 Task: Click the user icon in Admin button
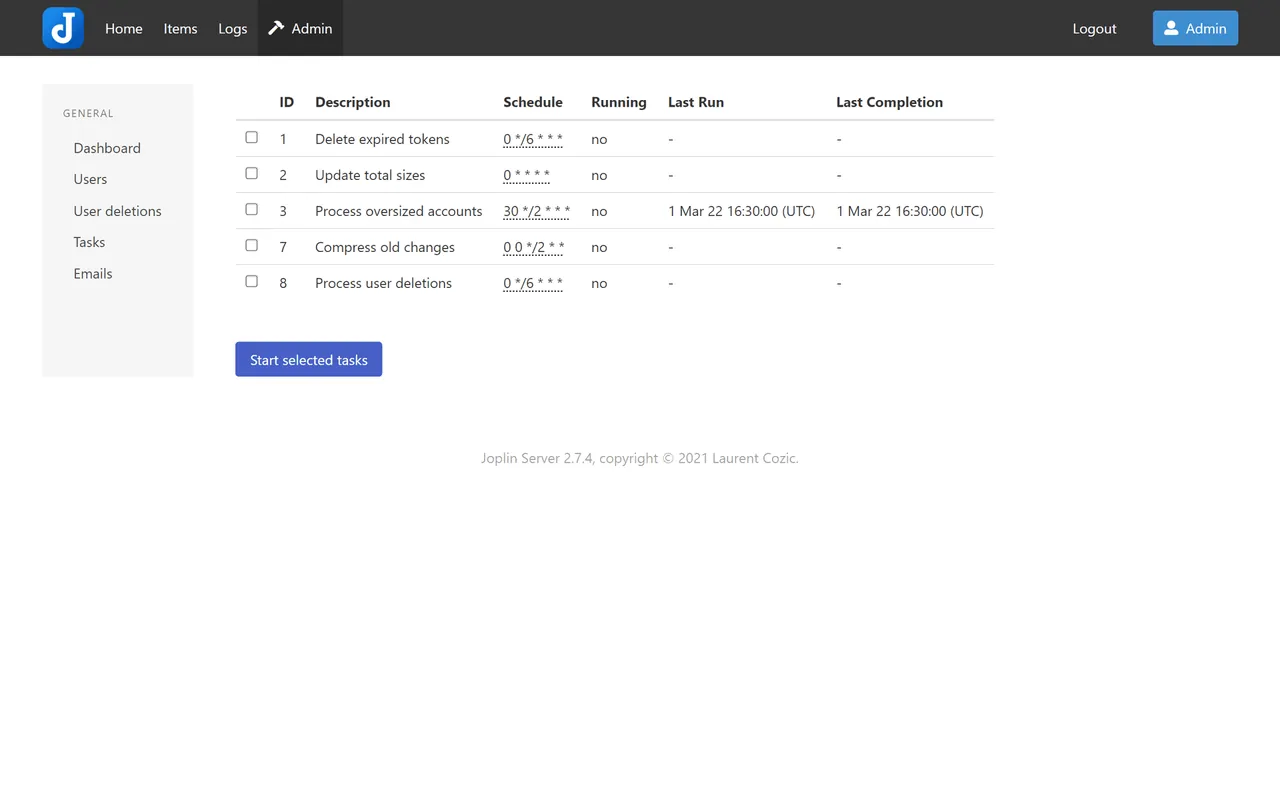[x=1171, y=28]
